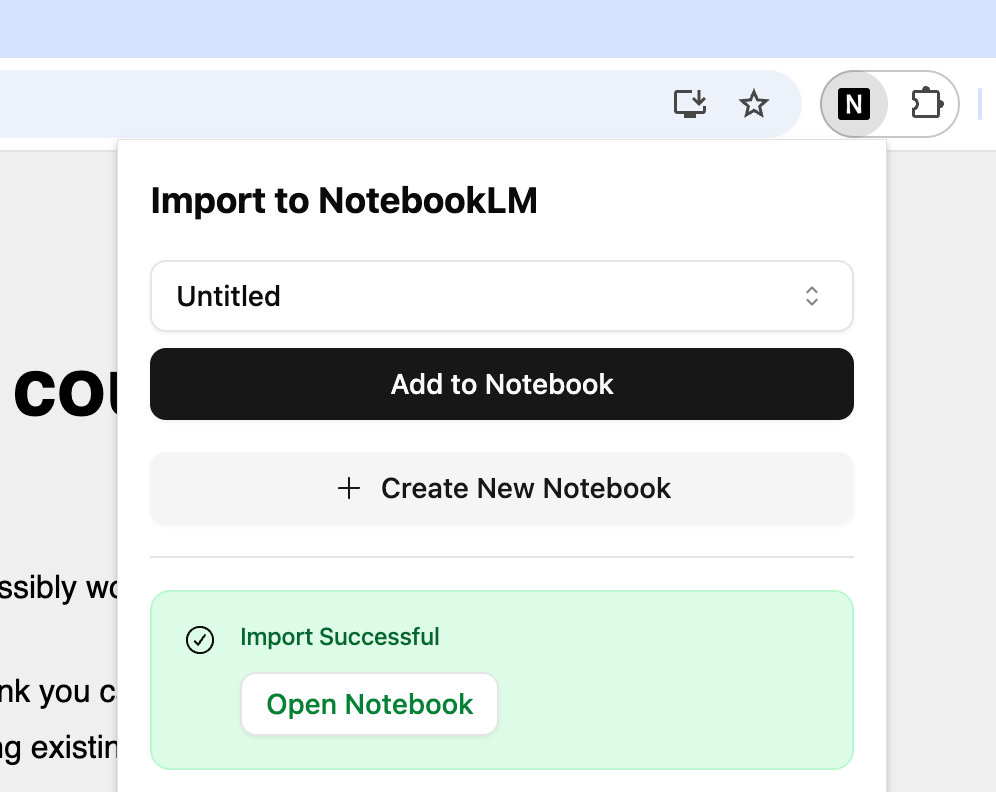Click the install app icon in address bar
This screenshot has width=996, height=792.
coord(690,104)
